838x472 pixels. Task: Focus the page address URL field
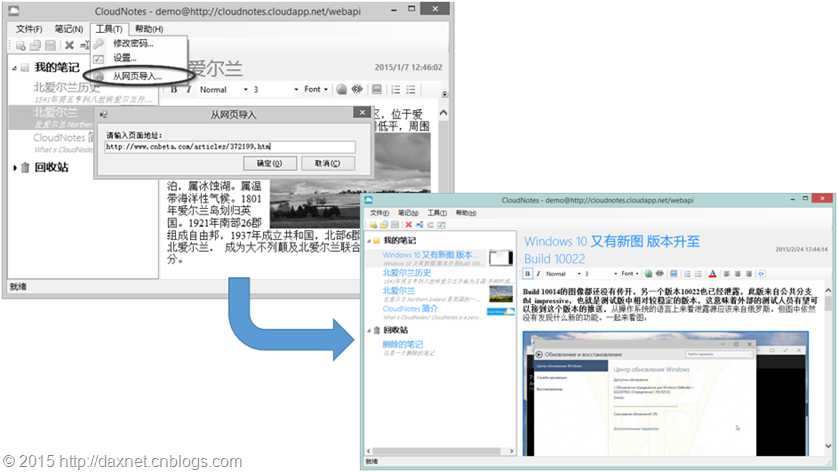[230, 146]
